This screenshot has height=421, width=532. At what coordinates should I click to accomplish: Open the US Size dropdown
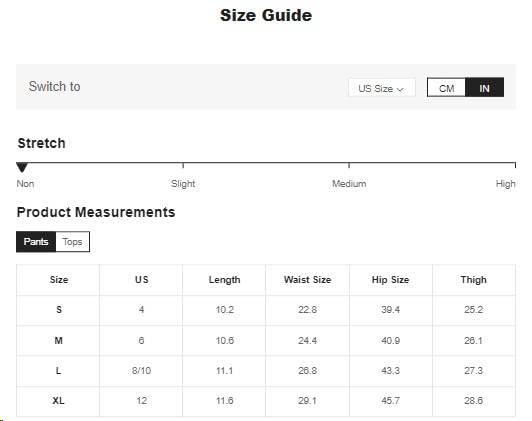point(382,88)
